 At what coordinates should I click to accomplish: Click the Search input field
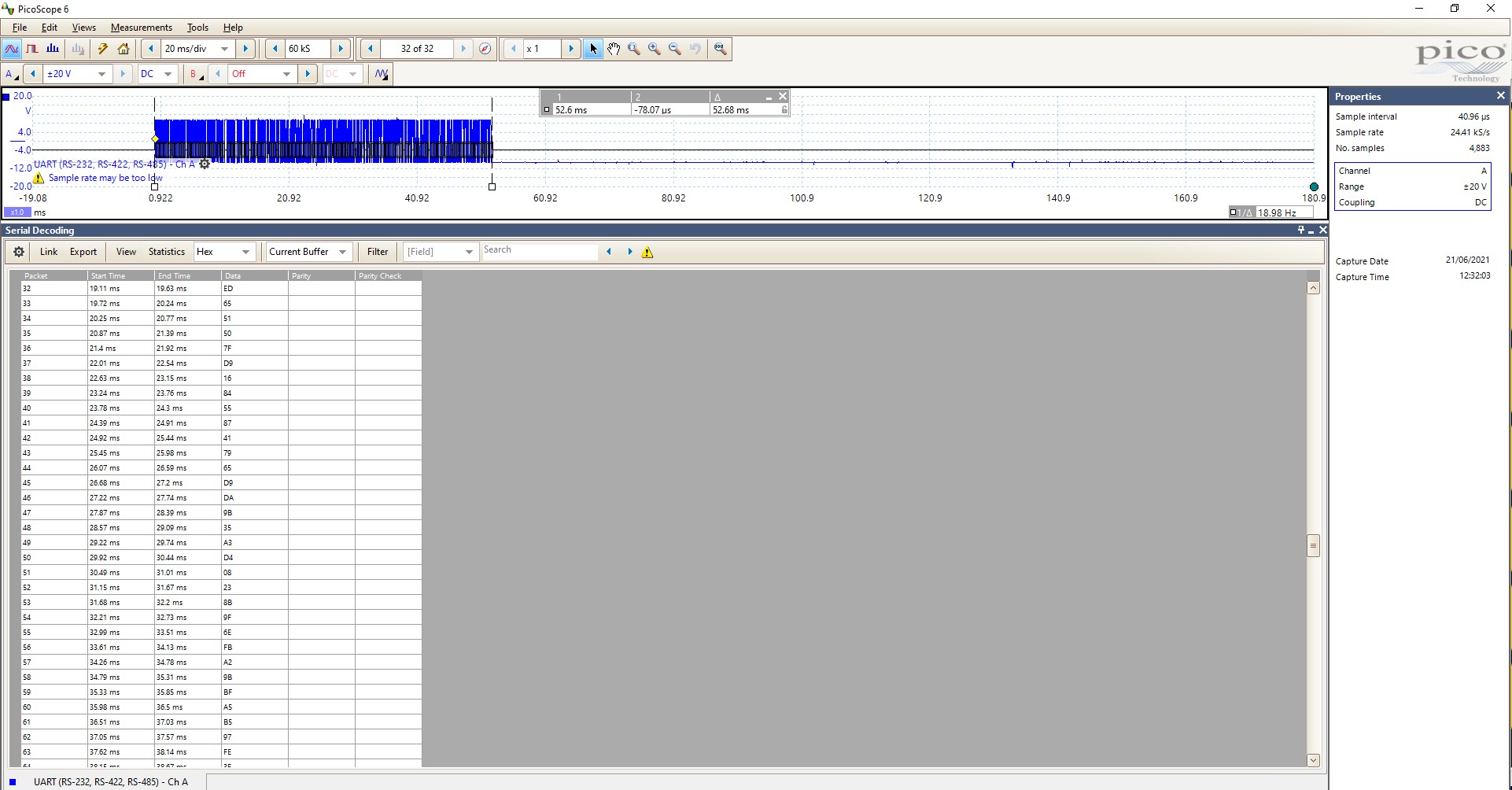(x=540, y=252)
